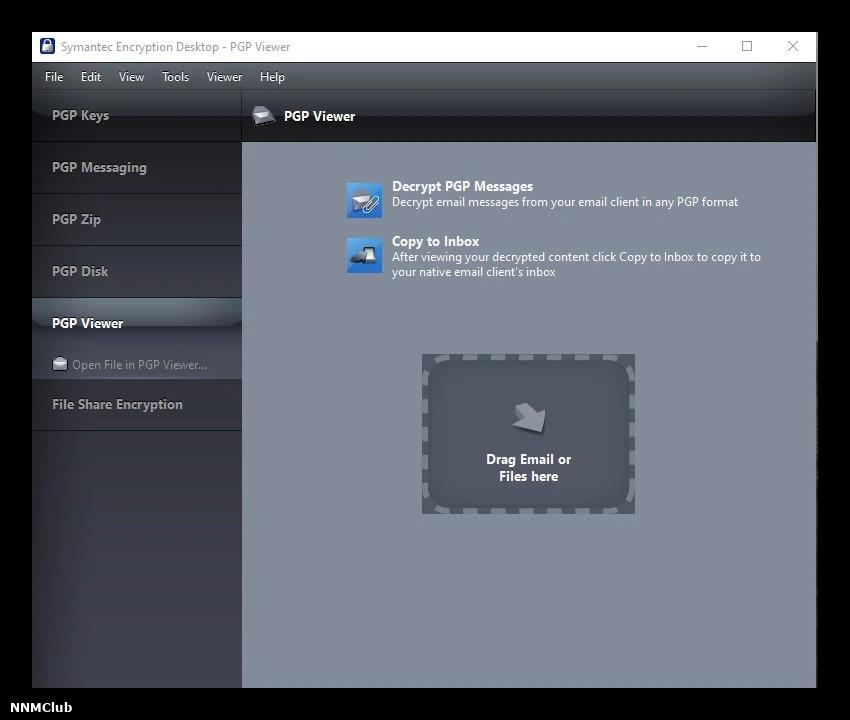Click the Copy to Inbox heading
850x720 pixels.
pos(435,241)
